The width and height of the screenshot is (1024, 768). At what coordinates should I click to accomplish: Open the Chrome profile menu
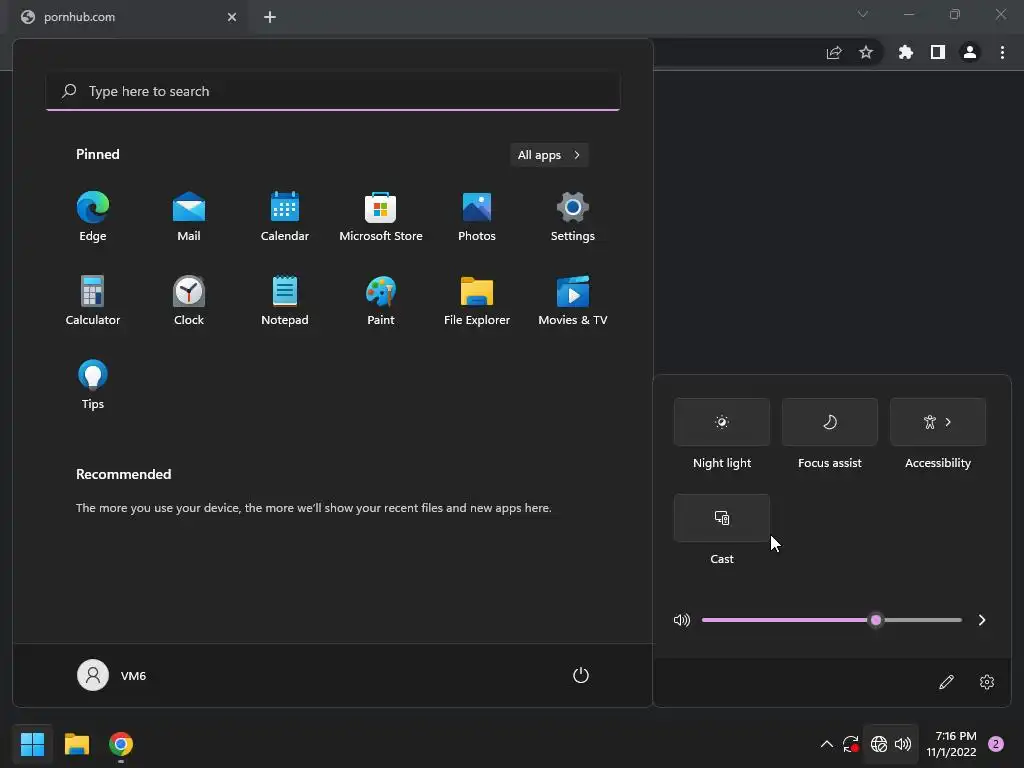coord(970,52)
